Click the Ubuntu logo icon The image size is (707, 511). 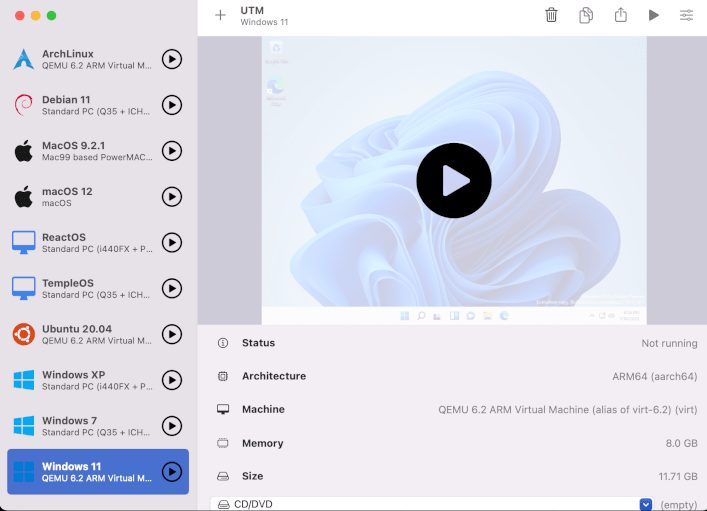[23, 334]
